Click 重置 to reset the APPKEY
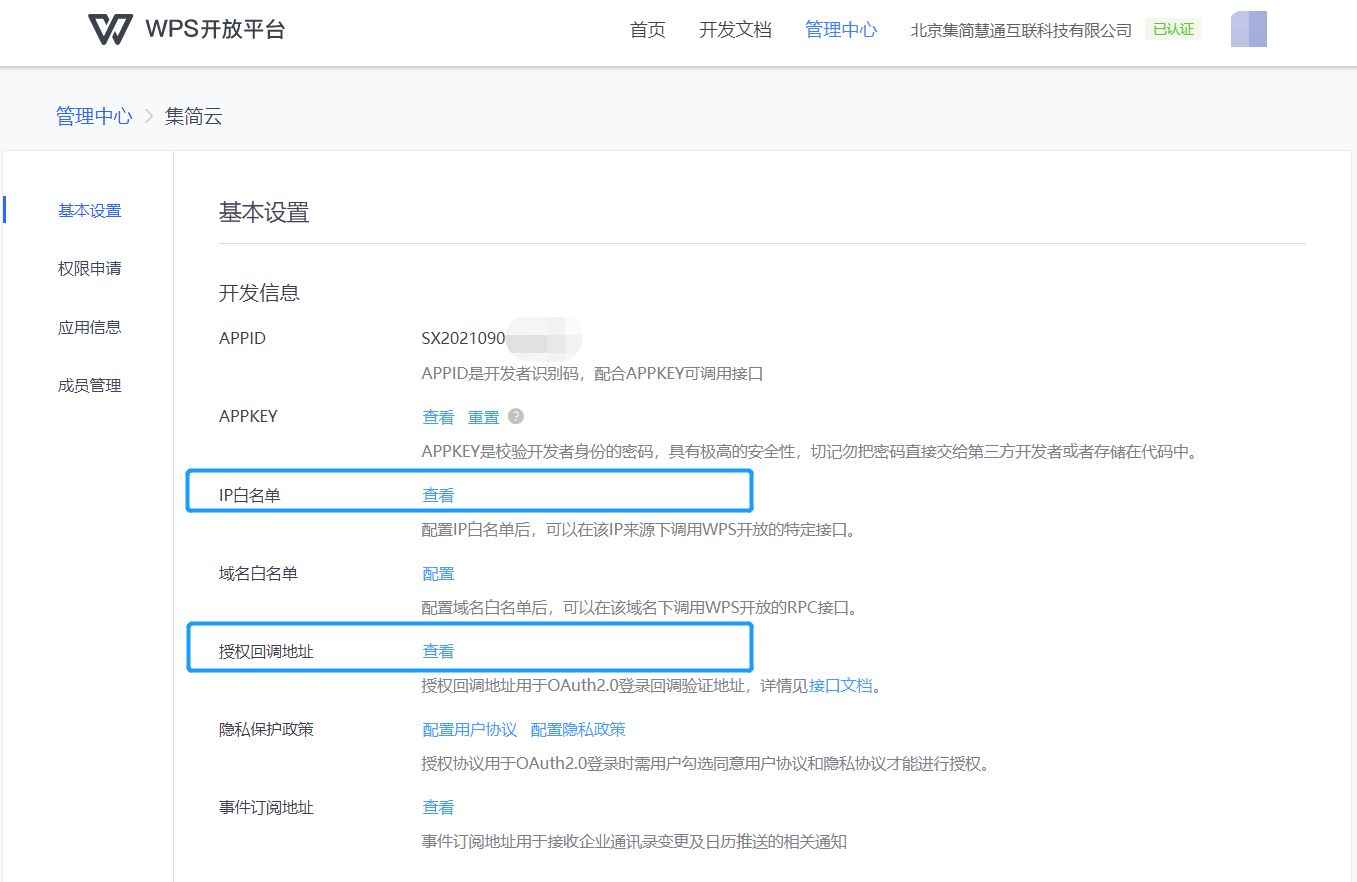Viewport: 1357px width, 882px height. pyautogui.click(x=484, y=417)
